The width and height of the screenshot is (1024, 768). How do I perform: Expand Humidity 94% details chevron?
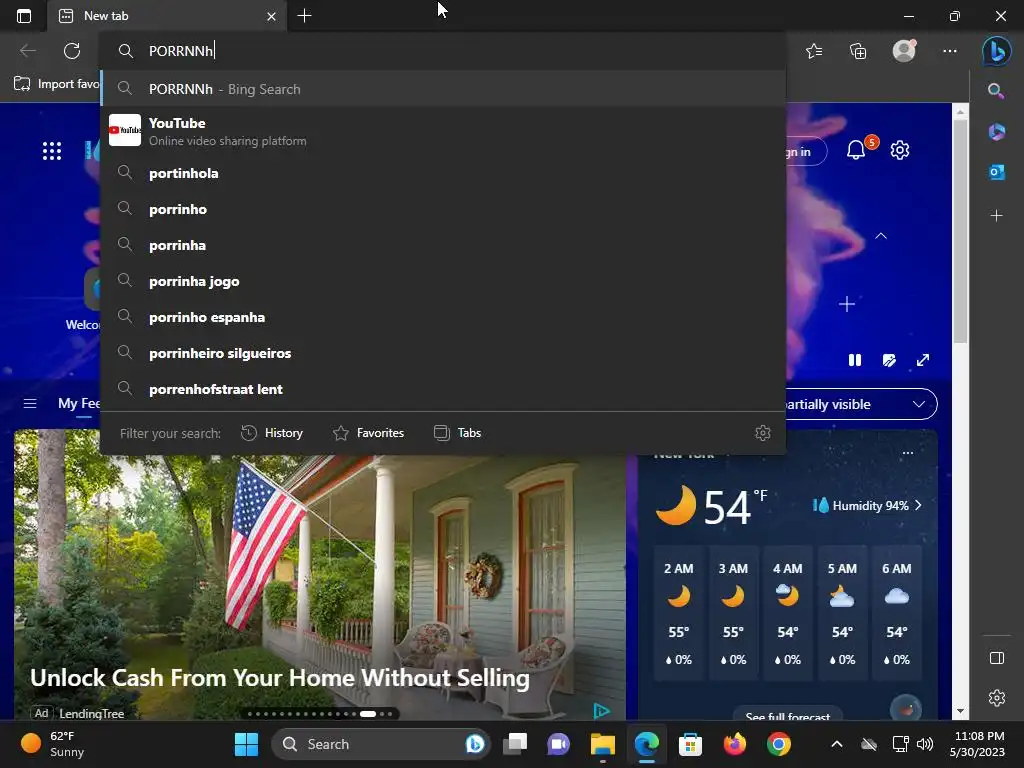tap(919, 505)
